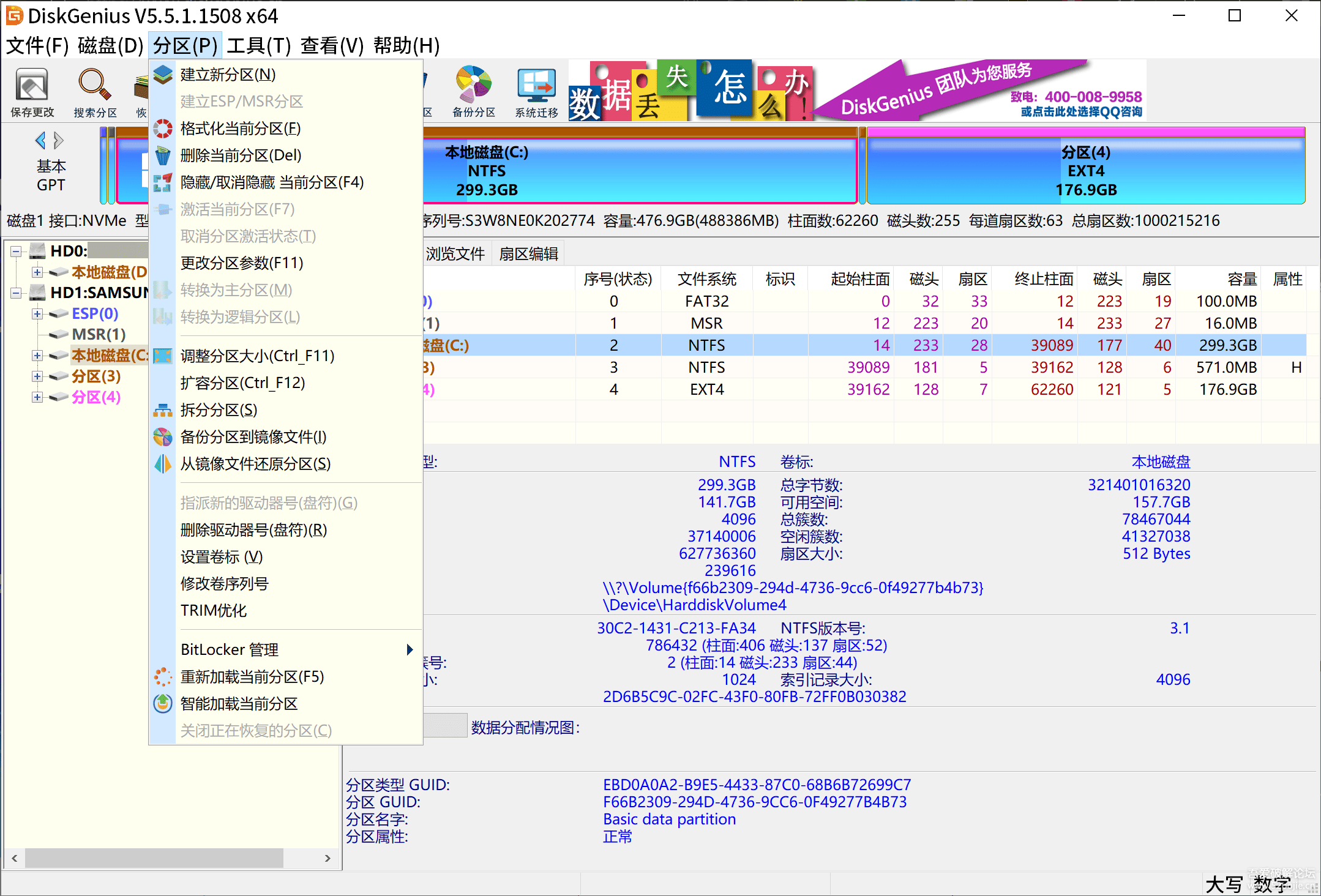
Task: Open the 浏览文件 tab
Action: [x=455, y=254]
